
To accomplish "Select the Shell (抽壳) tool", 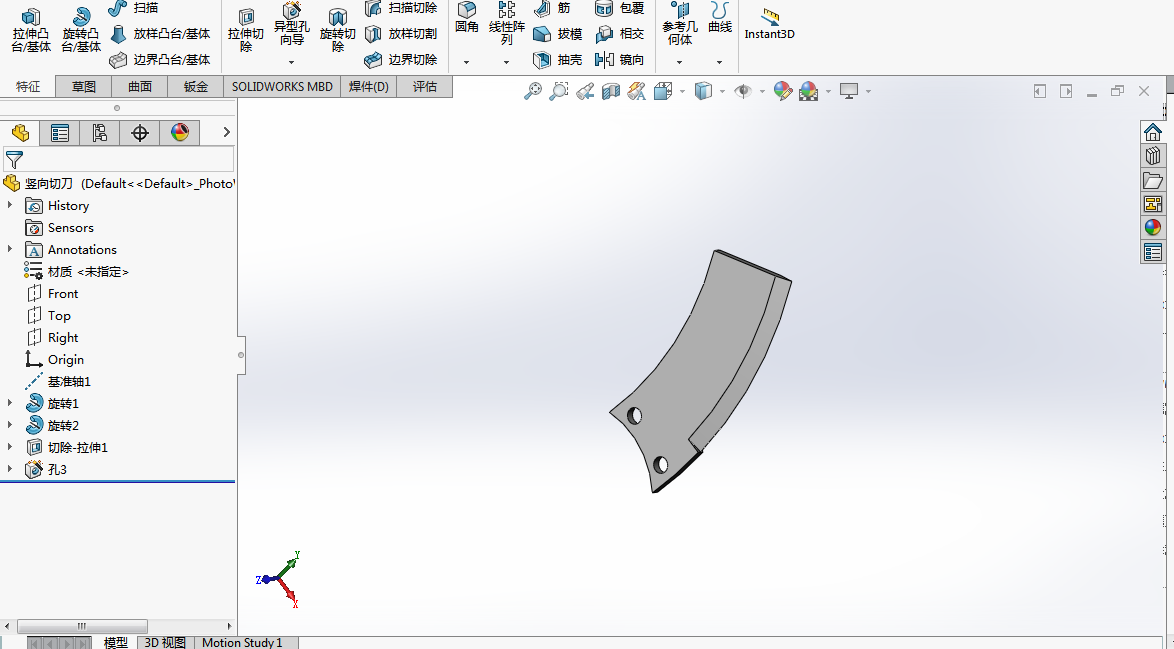I will click(x=558, y=60).
